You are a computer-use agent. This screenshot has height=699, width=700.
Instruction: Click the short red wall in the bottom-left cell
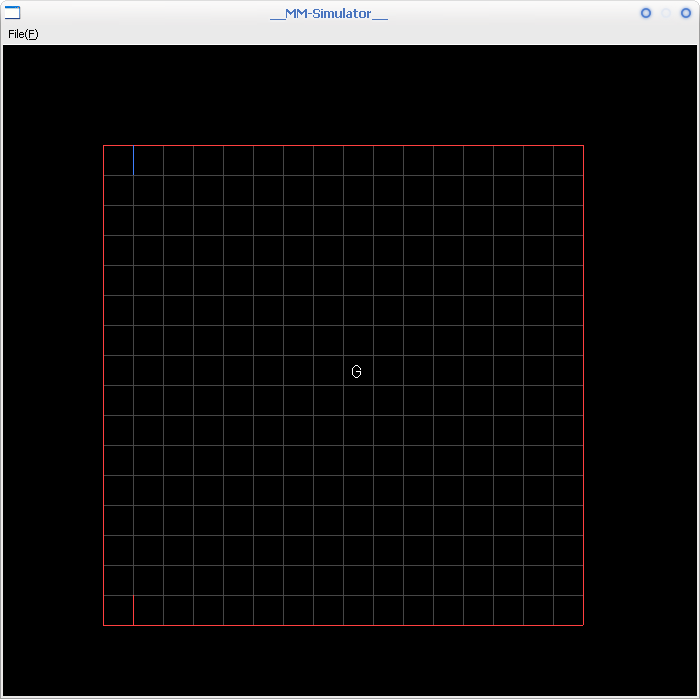click(x=133, y=610)
